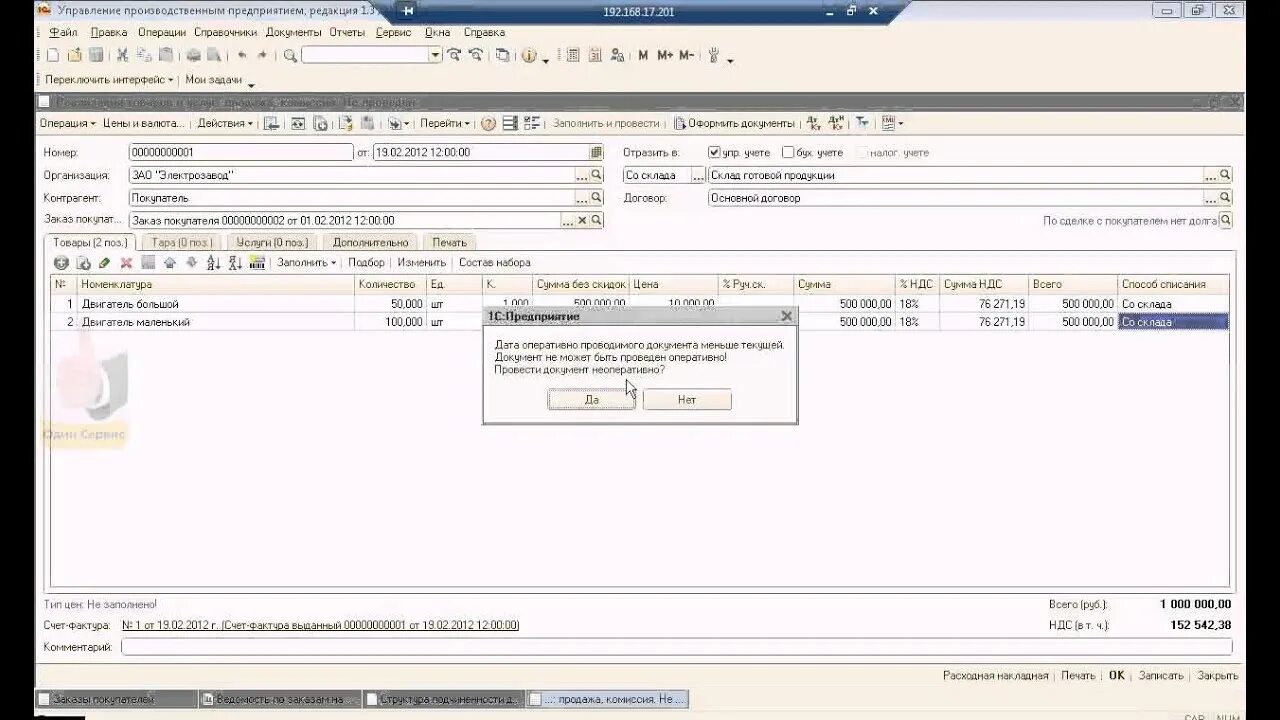This screenshot has width=1280, height=720.
Task: Open the Счет-фактура № 1 link
Action: pos(320,625)
